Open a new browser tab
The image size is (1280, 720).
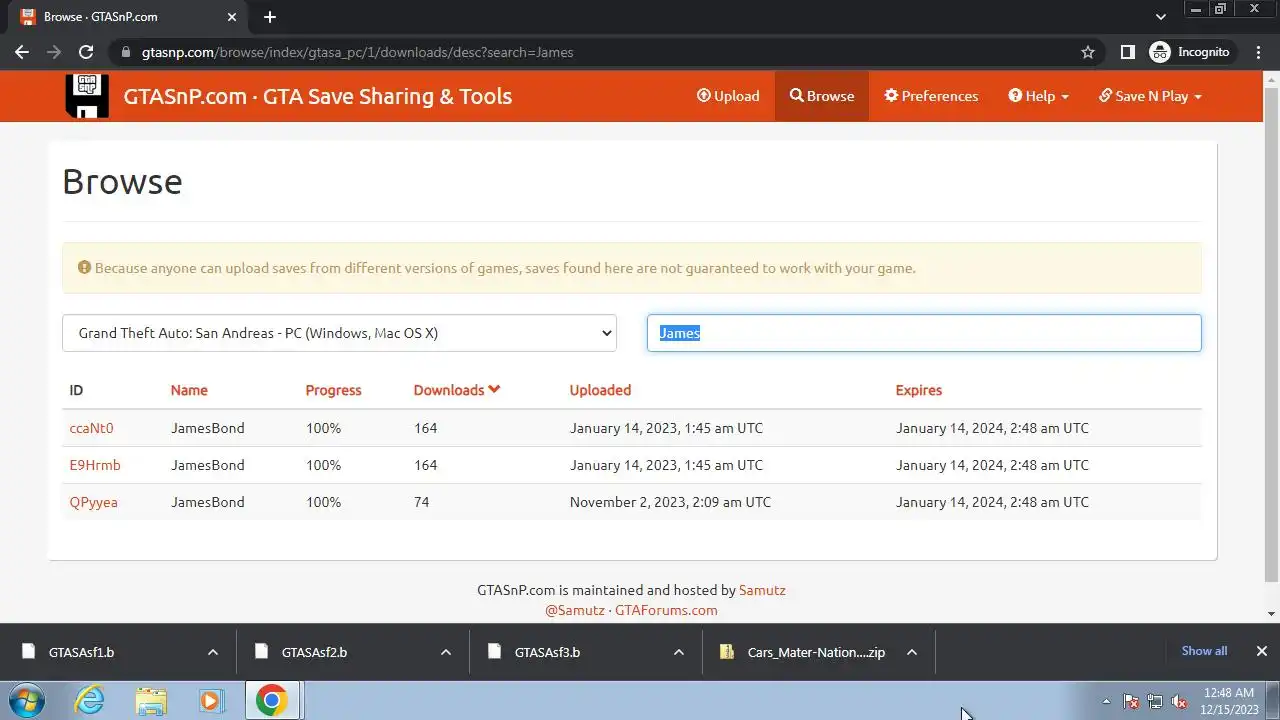click(270, 17)
